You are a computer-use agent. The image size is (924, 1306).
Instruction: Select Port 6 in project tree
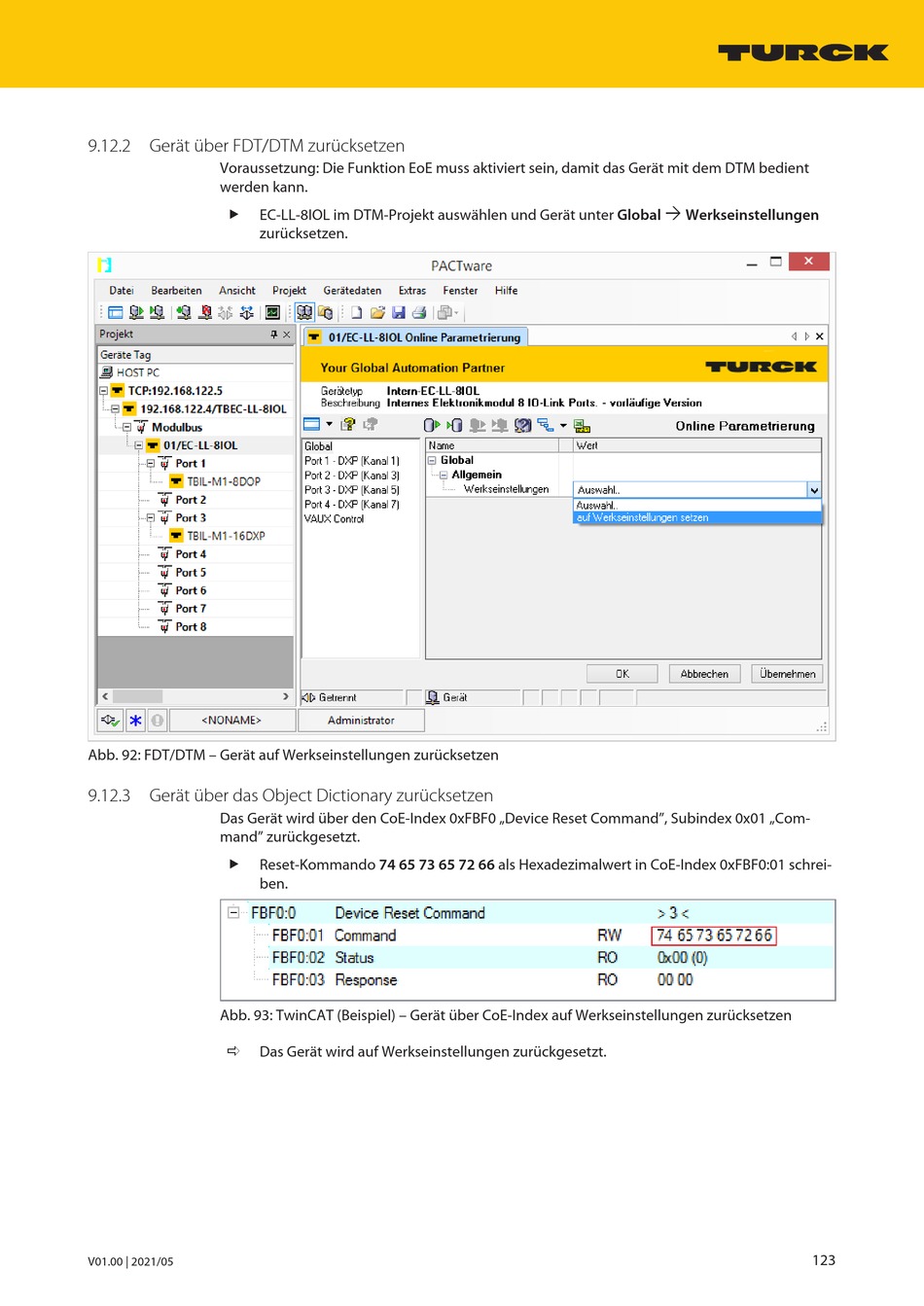tap(191, 590)
